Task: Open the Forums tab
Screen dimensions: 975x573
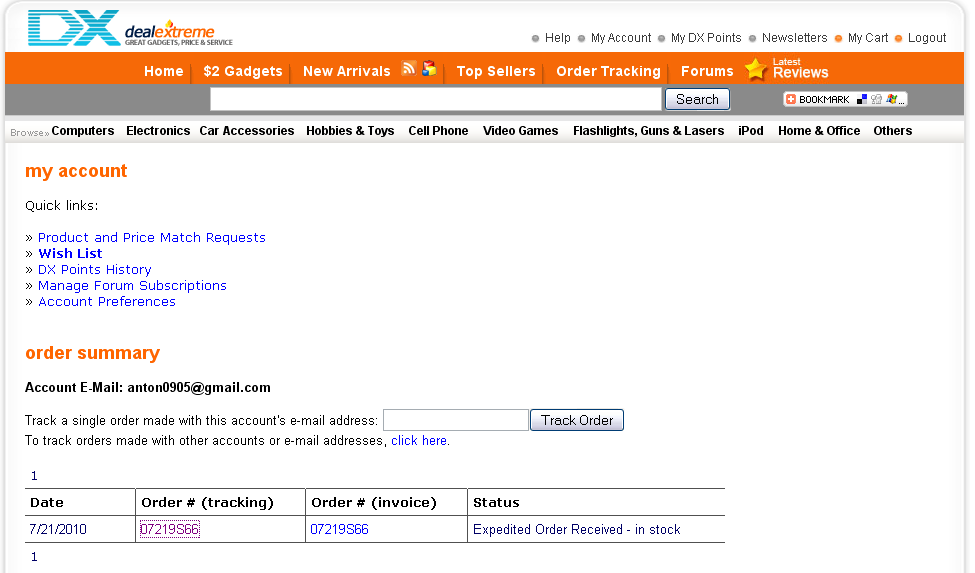Action: click(x=707, y=71)
